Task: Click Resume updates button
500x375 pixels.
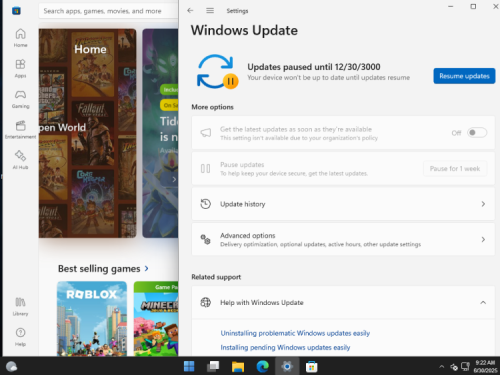Action: pyautogui.click(x=464, y=76)
